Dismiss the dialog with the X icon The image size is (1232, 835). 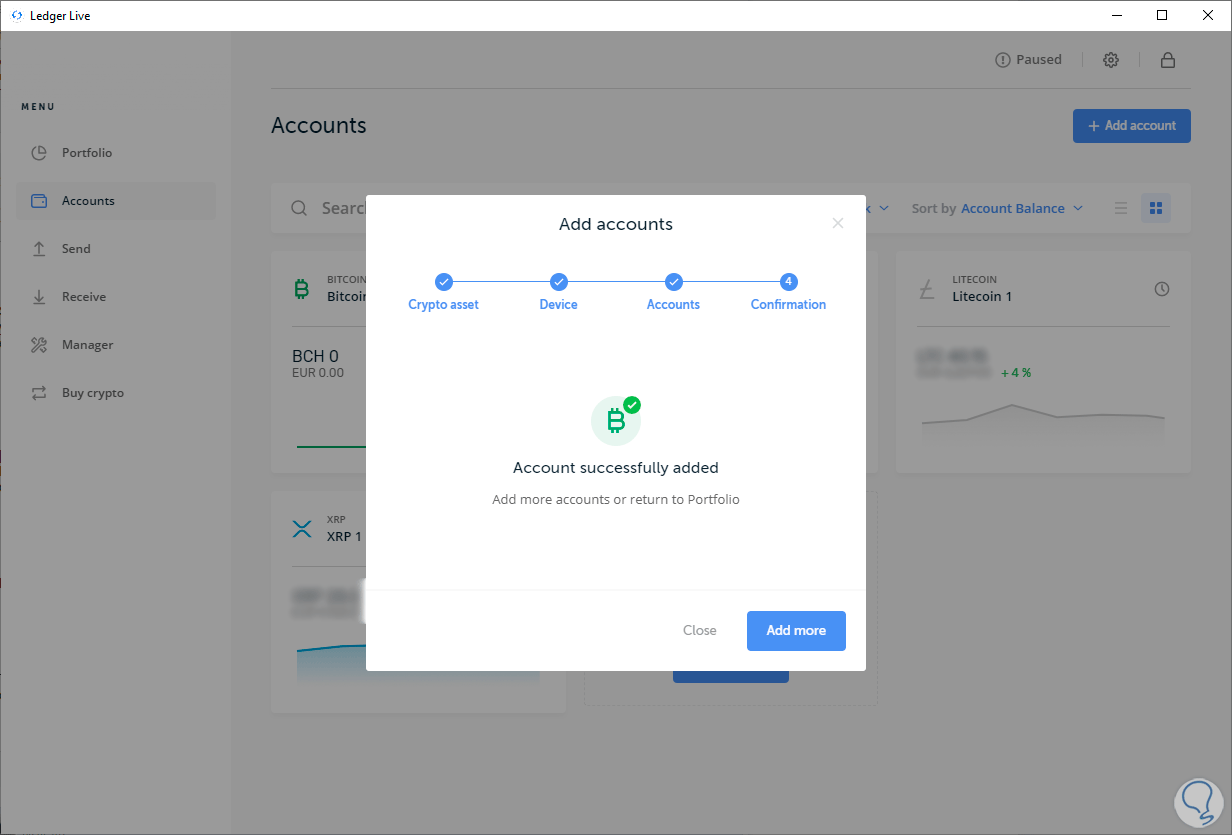click(838, 223)
